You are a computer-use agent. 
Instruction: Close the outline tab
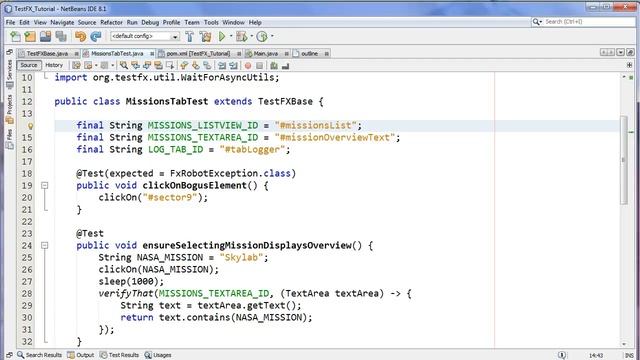[x=327, y=54]
